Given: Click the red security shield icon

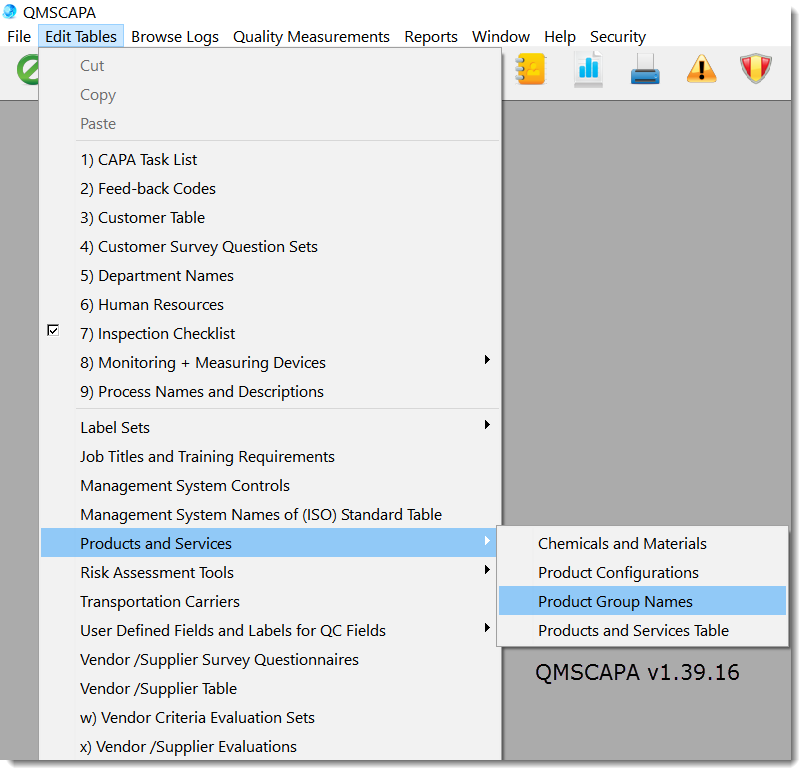Looking at the screenshot, I should click(757, 69).
